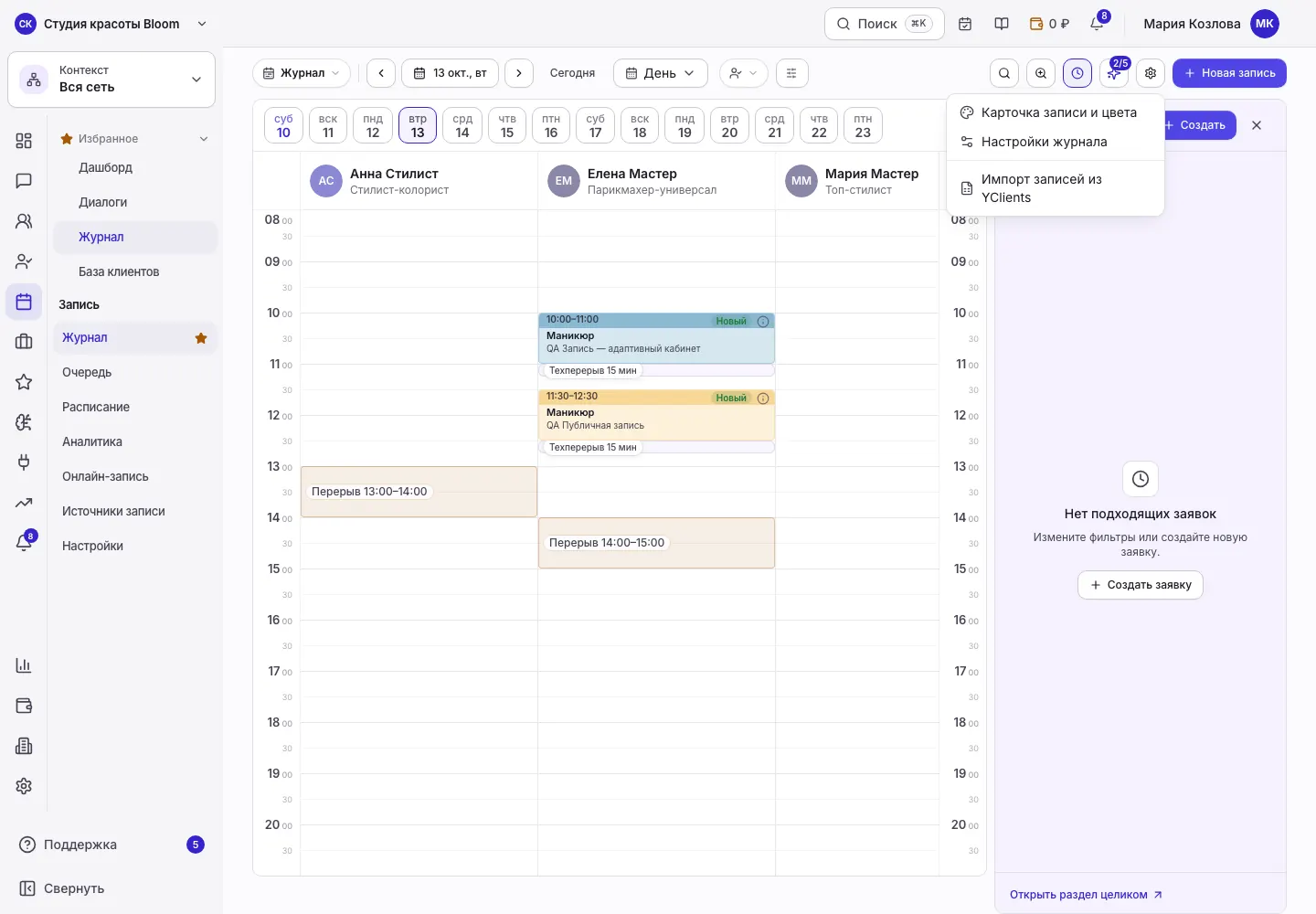Select the птн 16 date tab

551,126
